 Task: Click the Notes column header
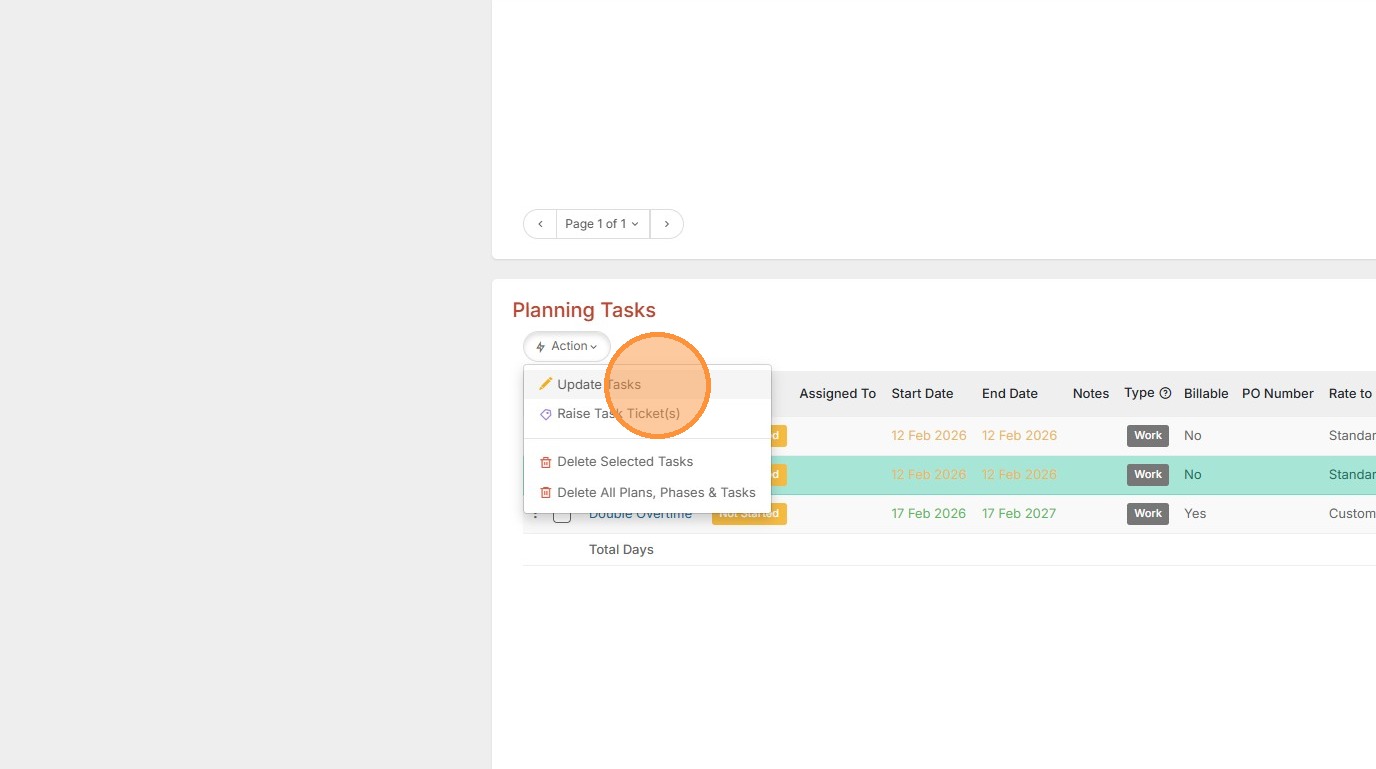tap(1090, 394)
